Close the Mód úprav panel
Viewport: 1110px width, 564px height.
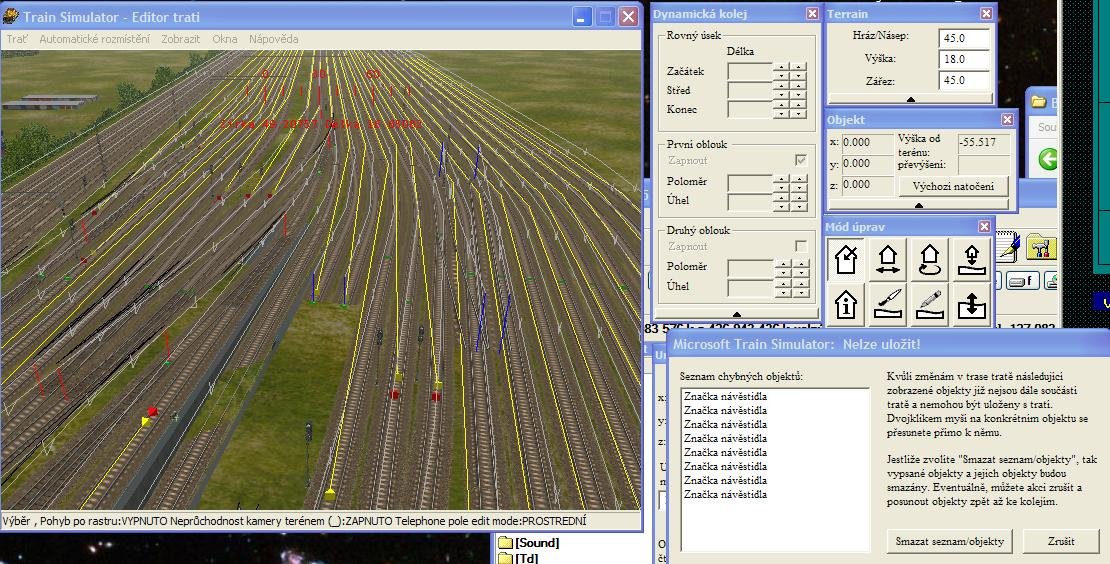pyautogui.click(x=984, y=226)
